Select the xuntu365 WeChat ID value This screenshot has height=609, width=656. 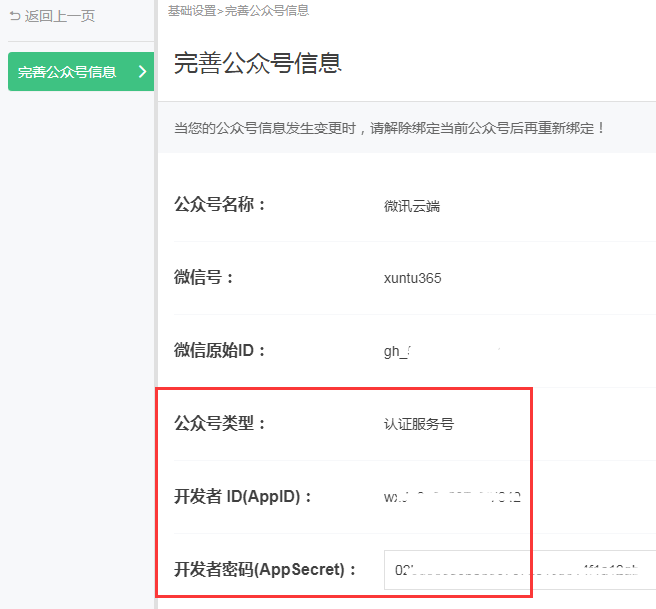[x=412, y=278]
